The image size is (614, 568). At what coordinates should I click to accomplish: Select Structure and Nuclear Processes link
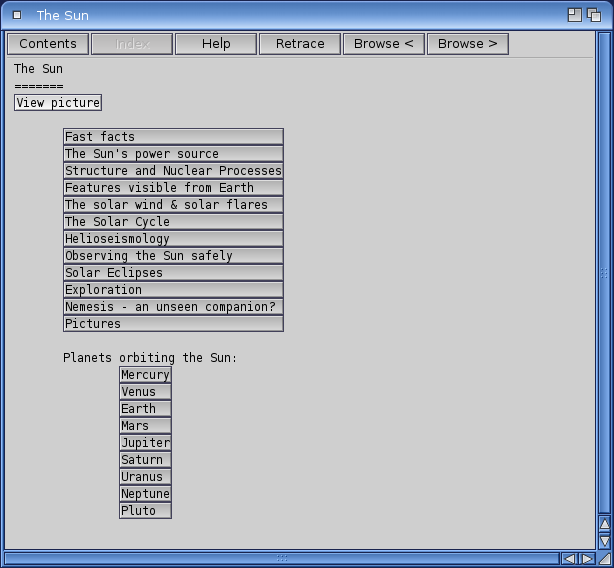pos(173,171)
